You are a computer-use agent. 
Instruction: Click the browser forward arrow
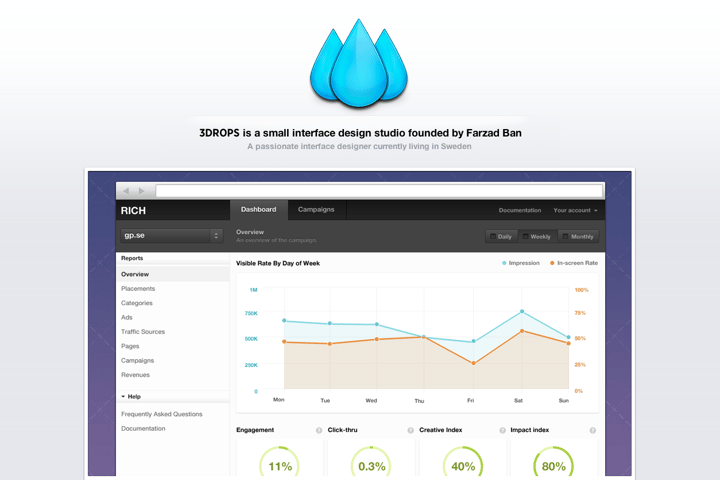coord(141,191)
